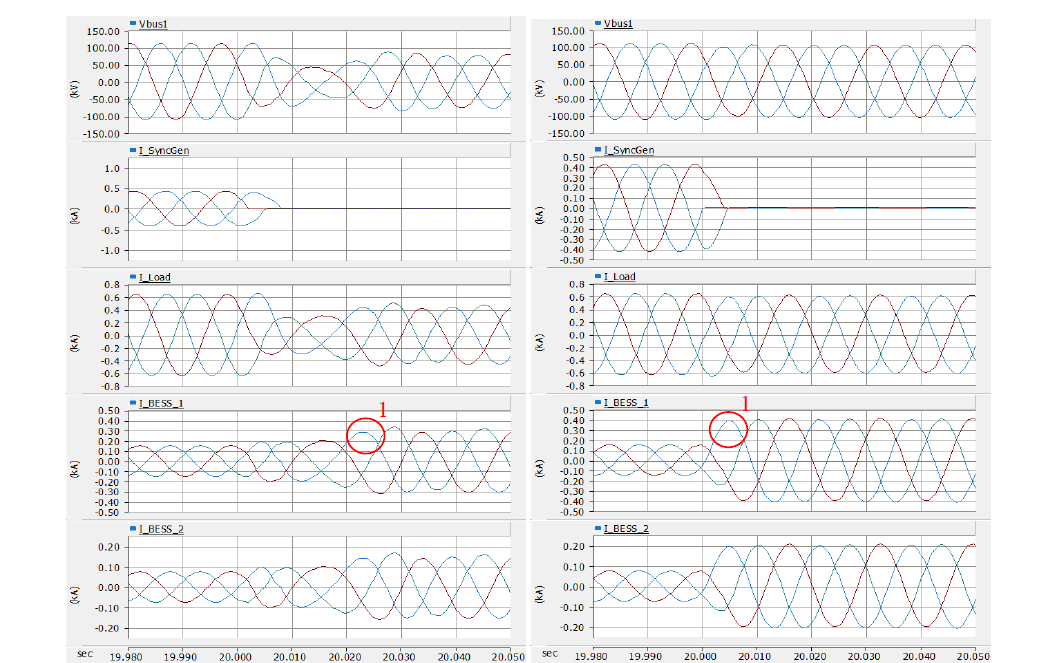This screenshot has width=1043, height=663.
Task: Click the I_Load legend icon on the left plot
Action: point(131,277)
